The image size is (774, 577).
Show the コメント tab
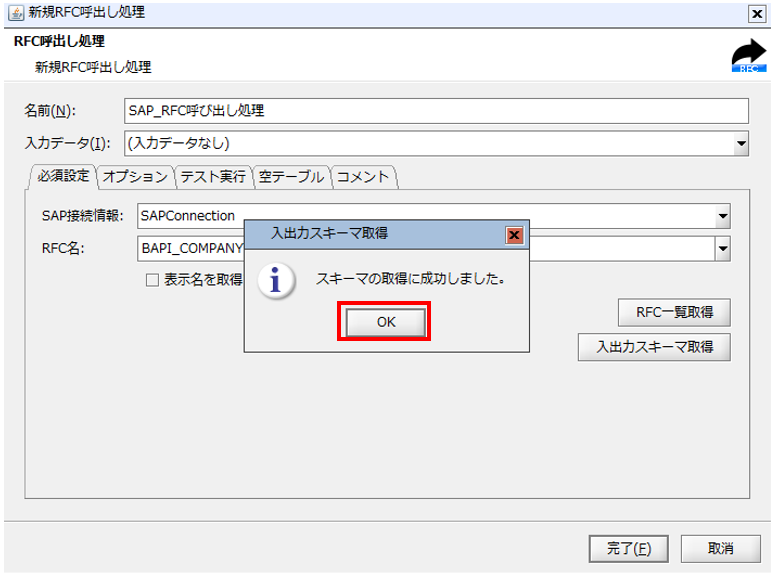tap(363, 177)
